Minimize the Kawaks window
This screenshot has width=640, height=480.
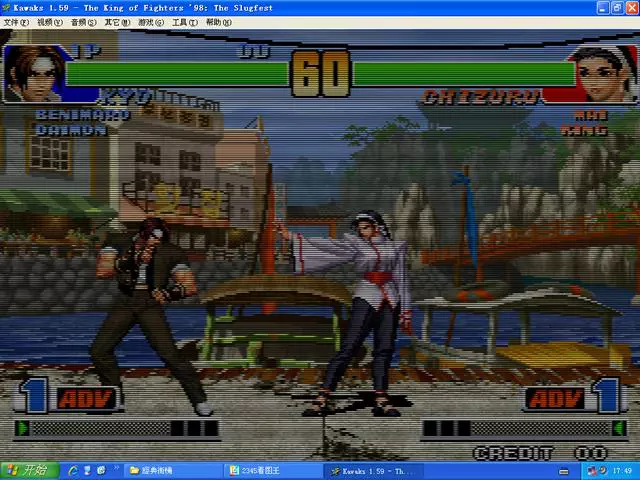(603, 8)
